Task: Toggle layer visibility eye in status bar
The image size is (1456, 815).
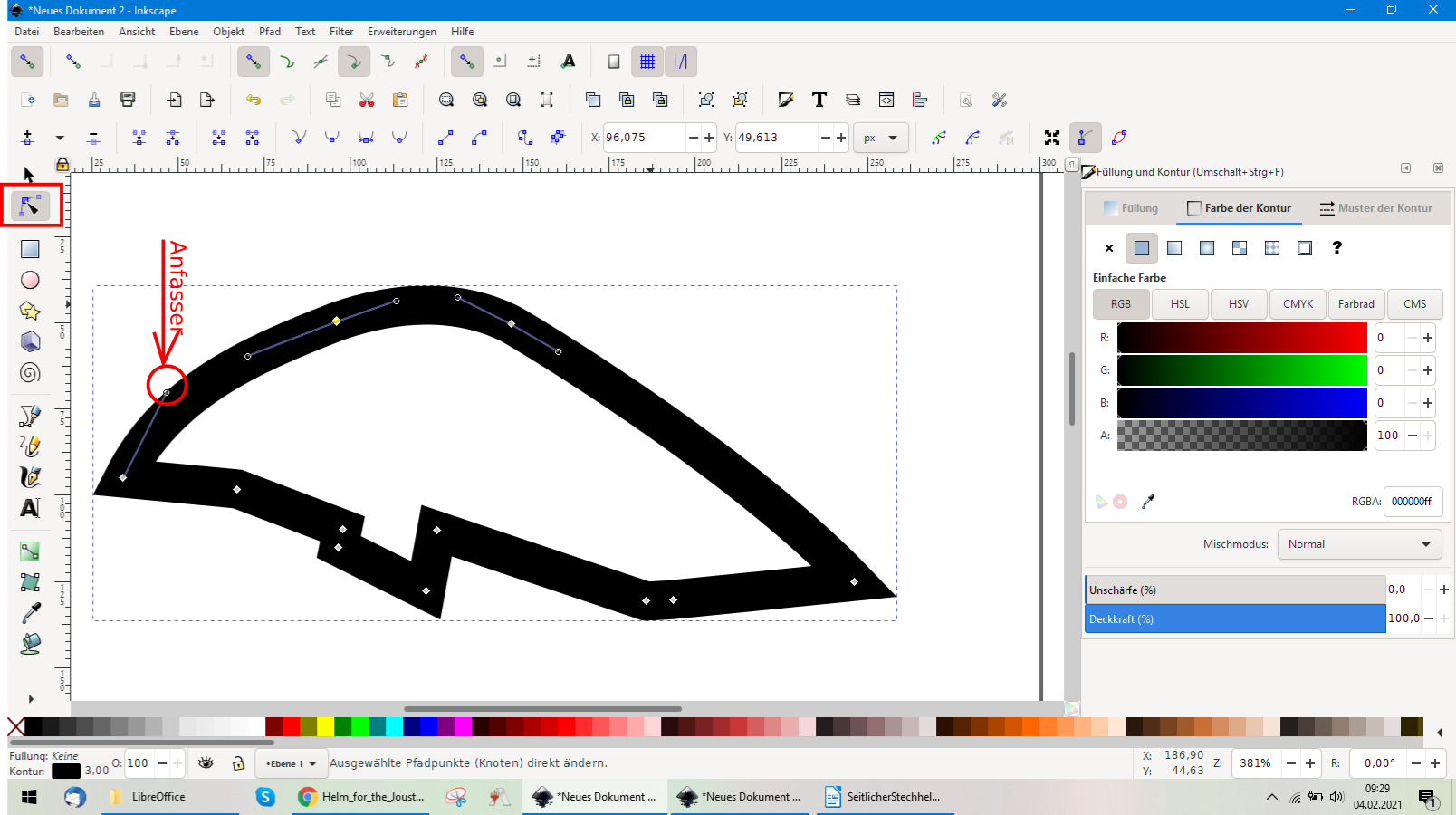Action: pos(206,763)
